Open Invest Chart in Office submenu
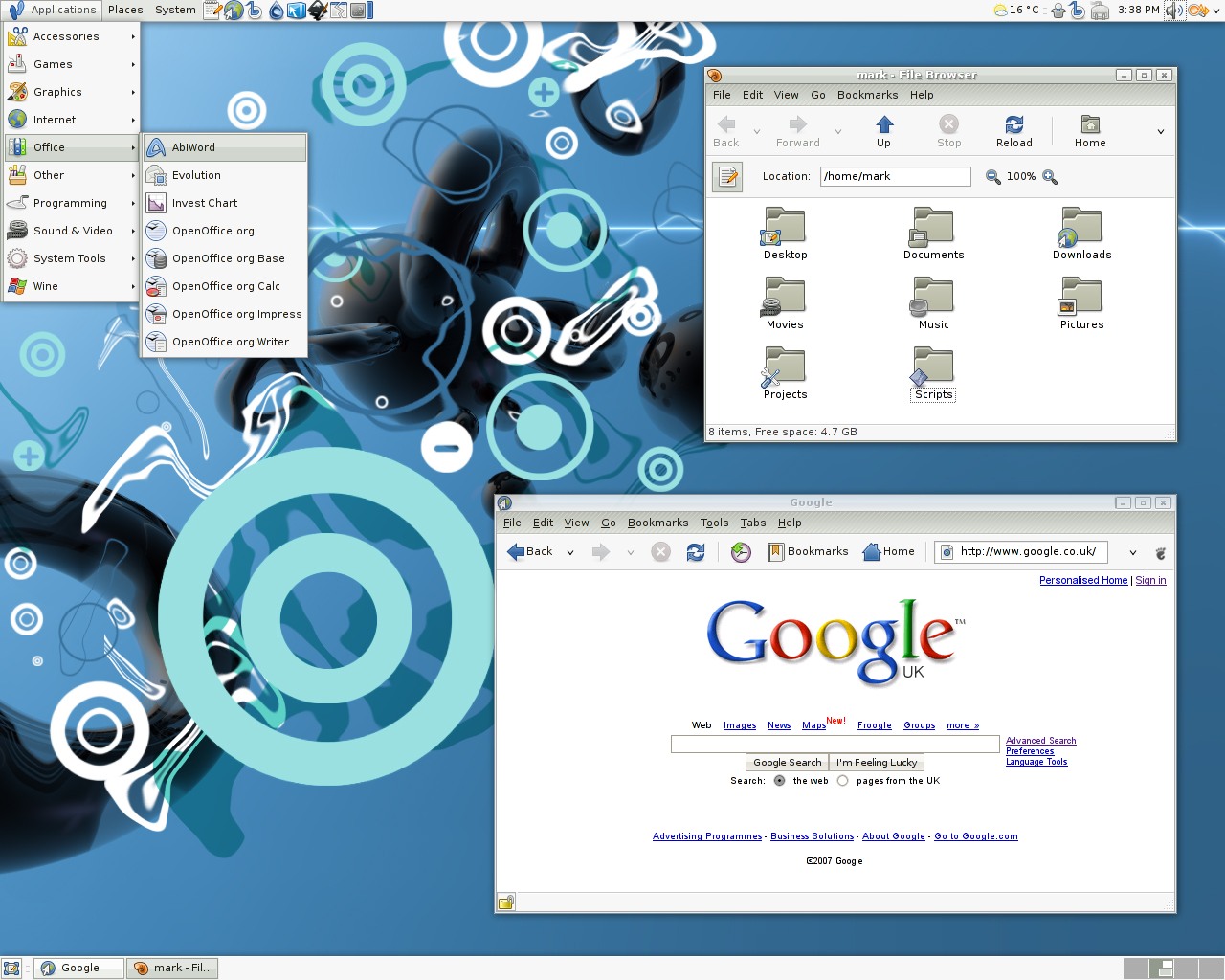This screenshot has width=1225, height=980. [225, 203]
